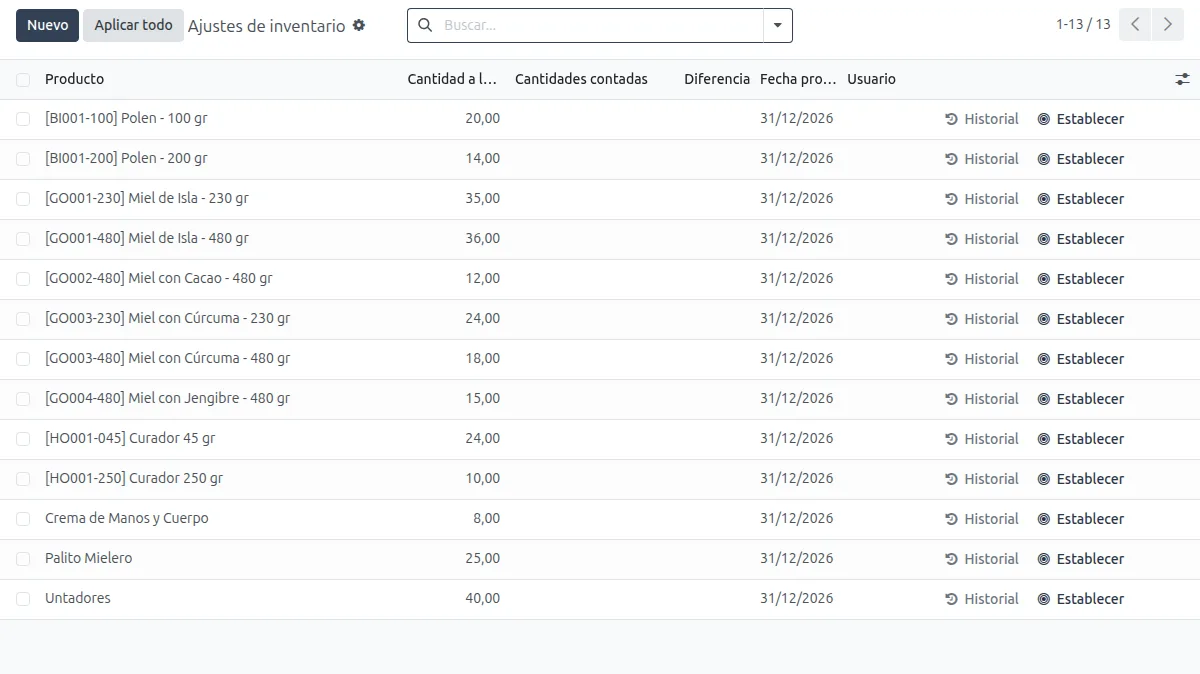Select the Crema de Manos y Cuerpo checkbox

click(x=23, y=519)
